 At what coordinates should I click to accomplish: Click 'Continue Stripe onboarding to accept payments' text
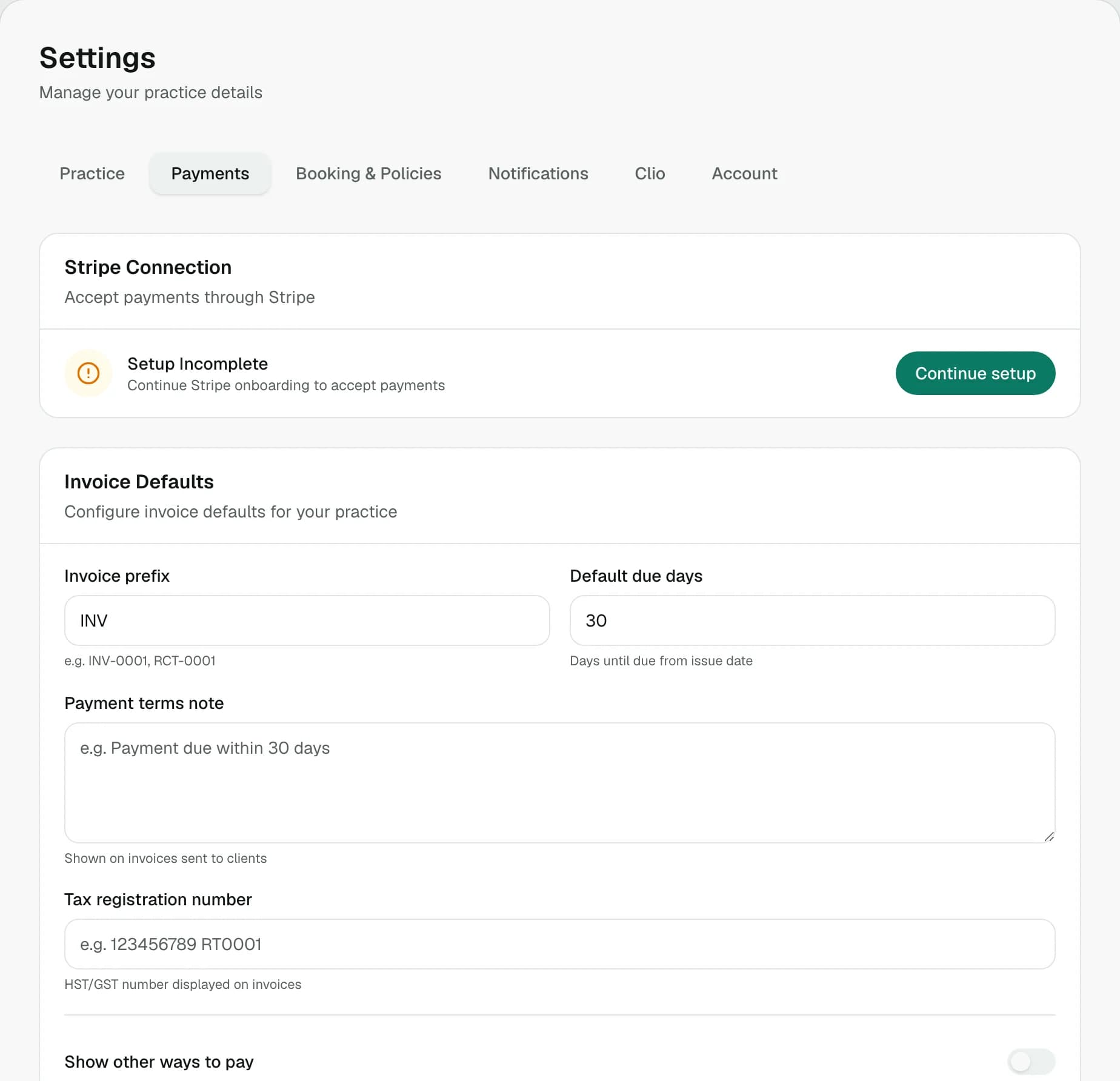[286, 385]
